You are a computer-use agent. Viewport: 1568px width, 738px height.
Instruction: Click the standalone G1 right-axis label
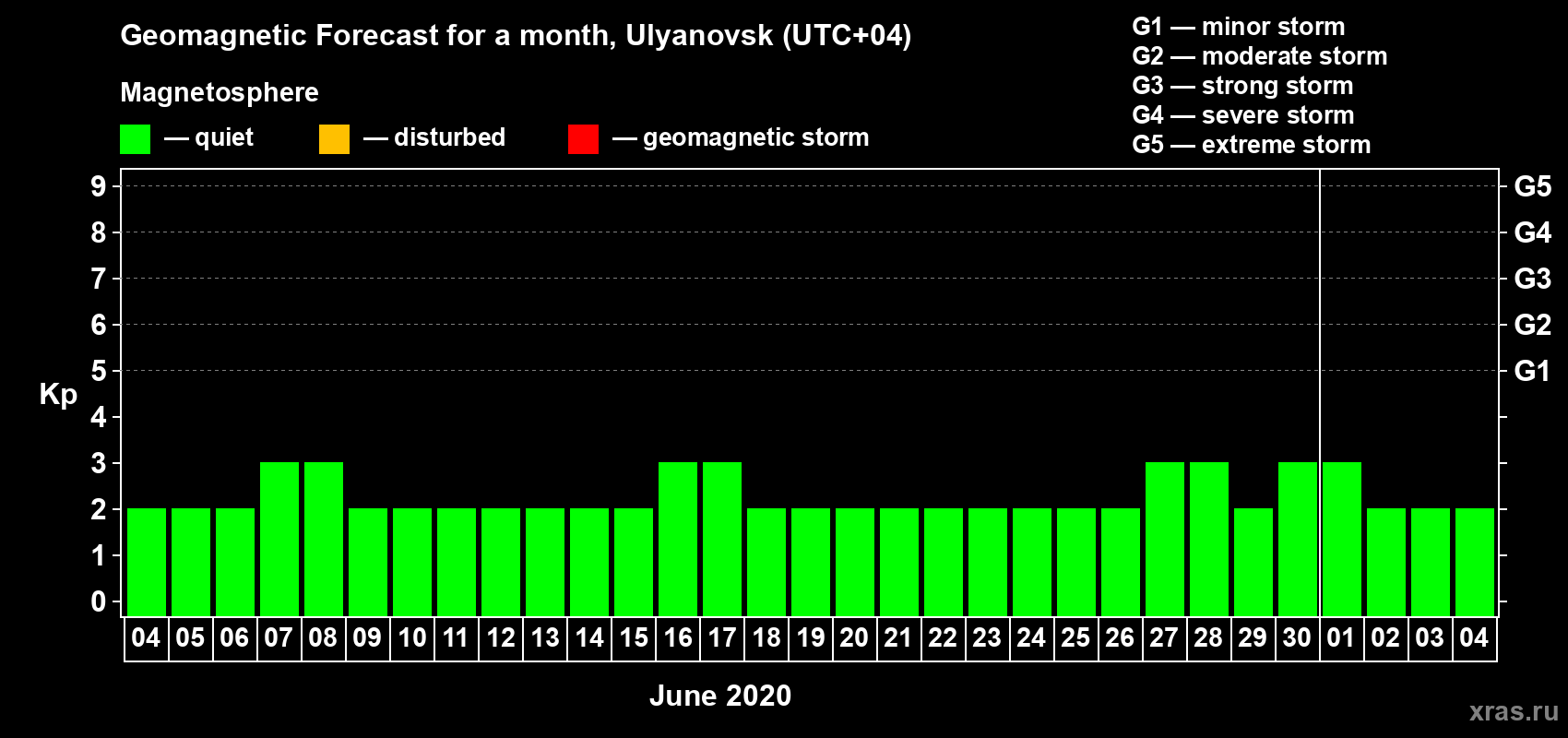(x=1533, y=371)
